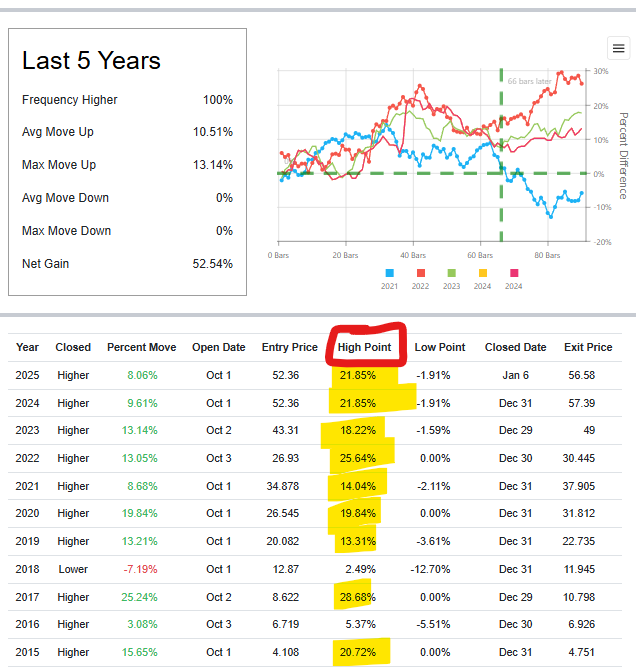Screen dimensions: 636x671
Task: Click the "Last 5 Years" heading
Action: point(91,61)
